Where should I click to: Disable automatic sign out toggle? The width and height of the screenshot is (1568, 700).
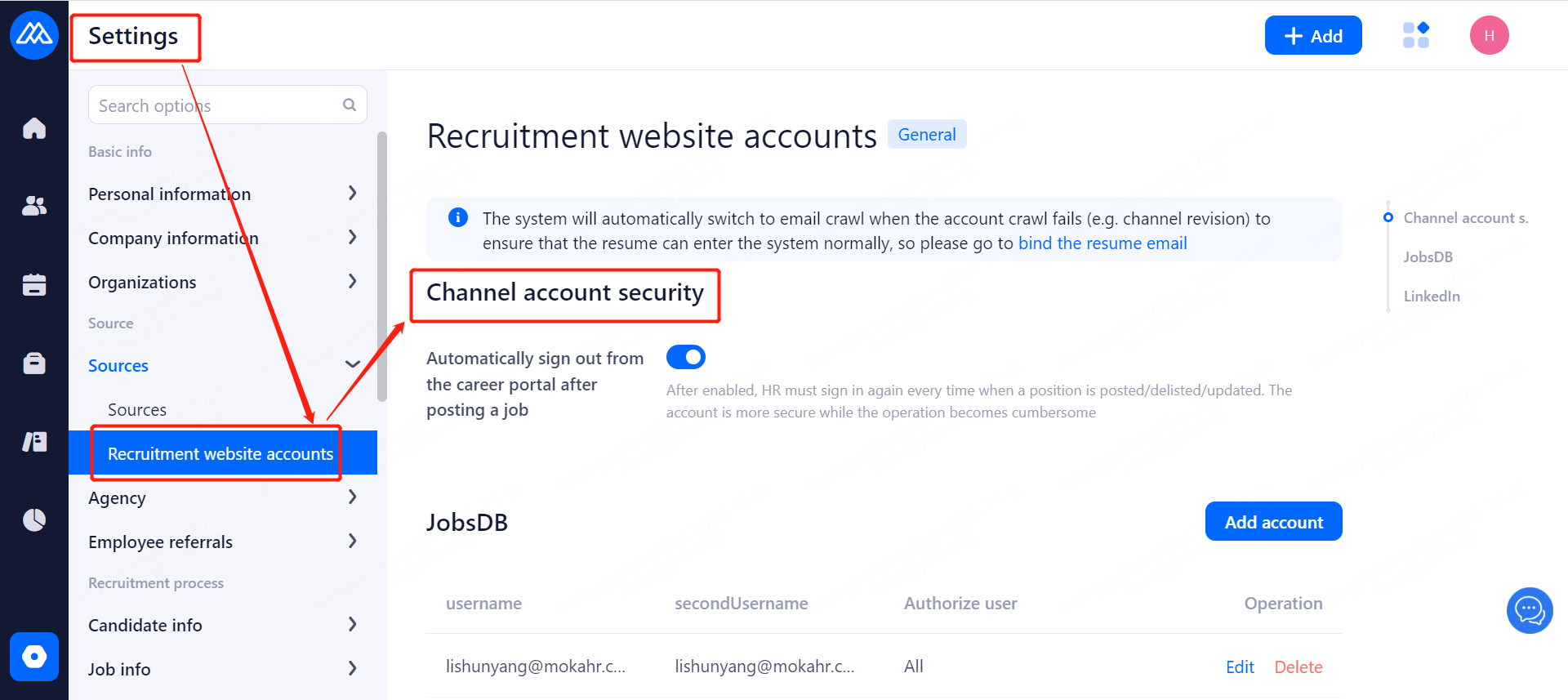click(x=686, y=357)
